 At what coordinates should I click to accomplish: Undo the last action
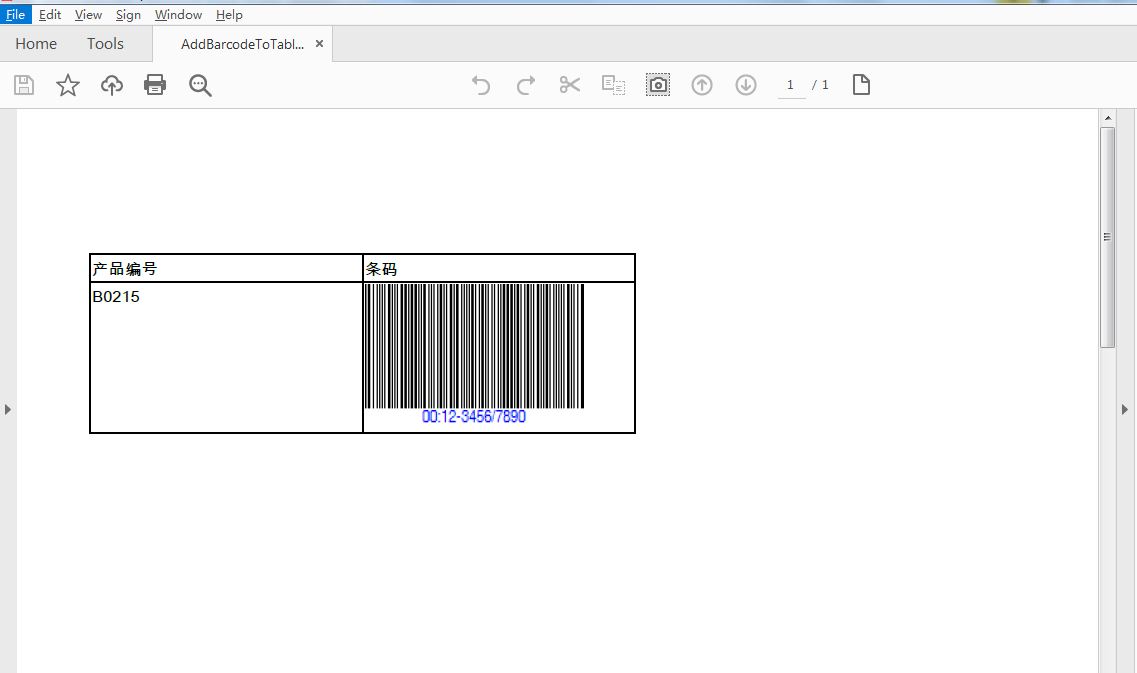coord(481,85)
